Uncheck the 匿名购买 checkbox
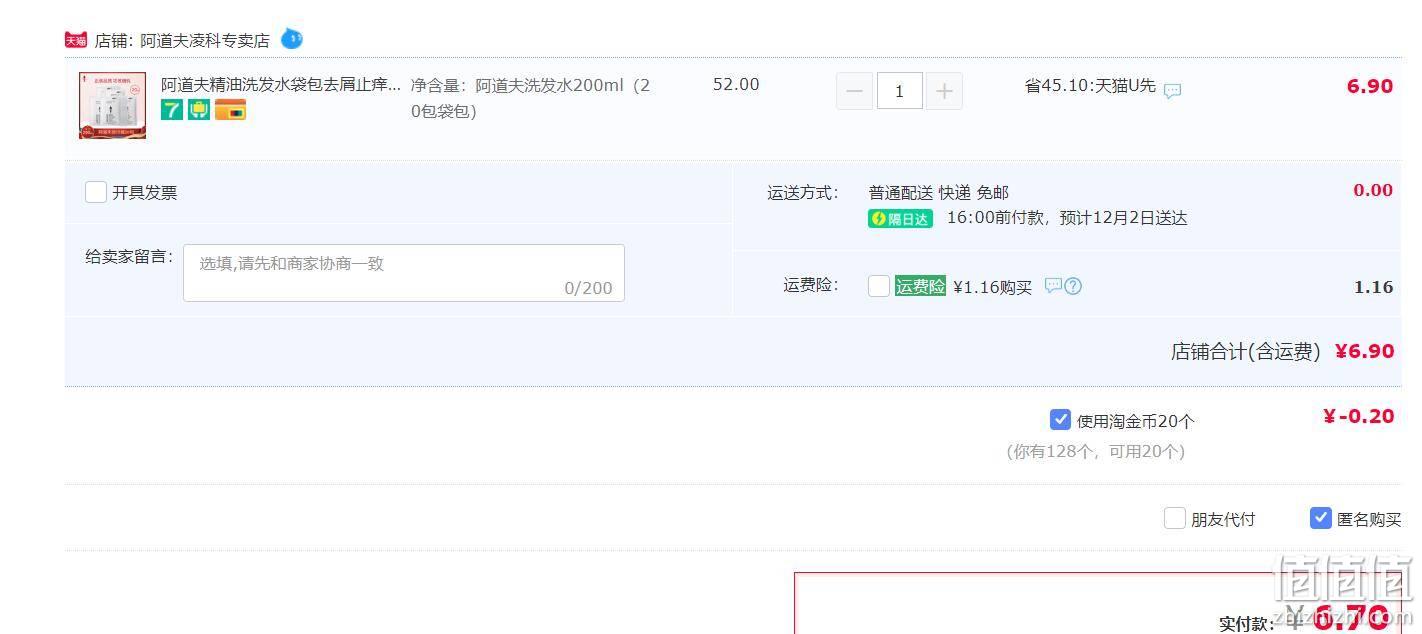Screen dimensions: 1422x634 click(x=1321, y=518)
